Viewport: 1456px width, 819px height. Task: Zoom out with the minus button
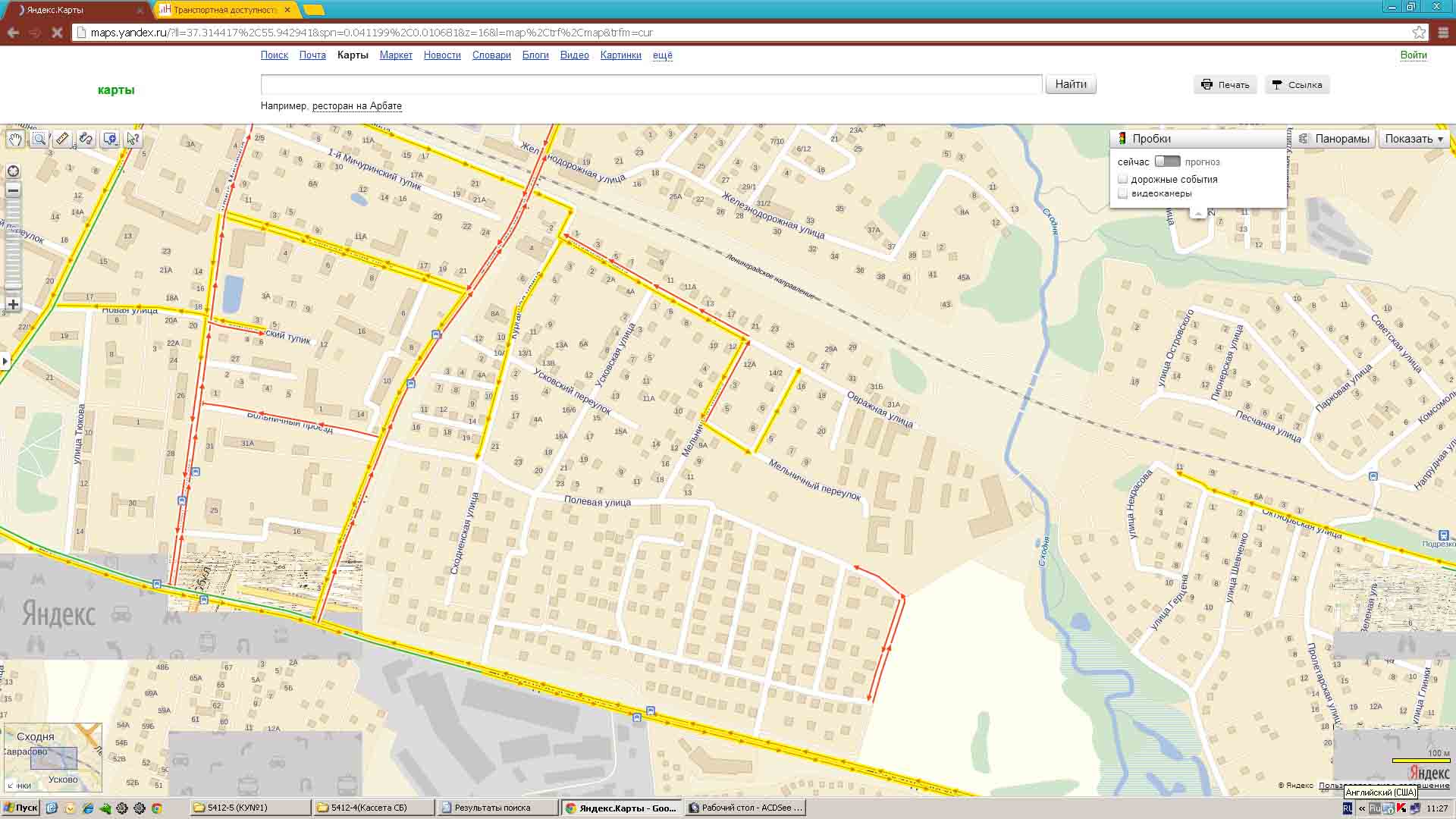pyautogui.click(x=13, y=191)
